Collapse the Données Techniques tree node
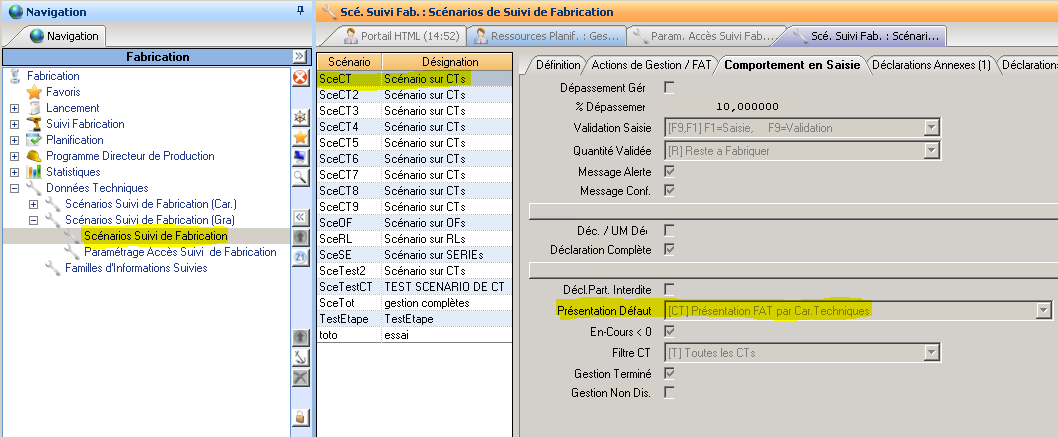This screenshot has width=1058, height=437. (14, 188)
